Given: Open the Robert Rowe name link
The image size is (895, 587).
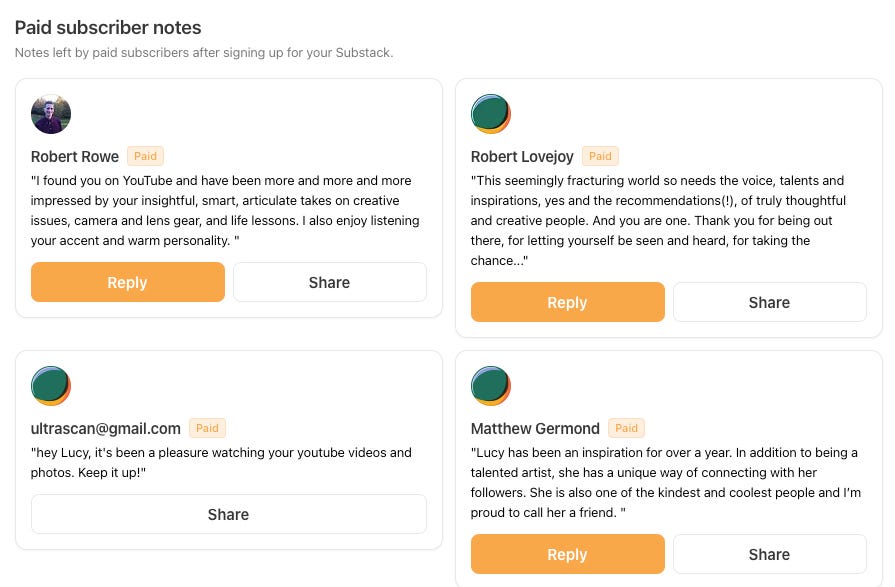Looking at the screenshot, I should (75, 156).
